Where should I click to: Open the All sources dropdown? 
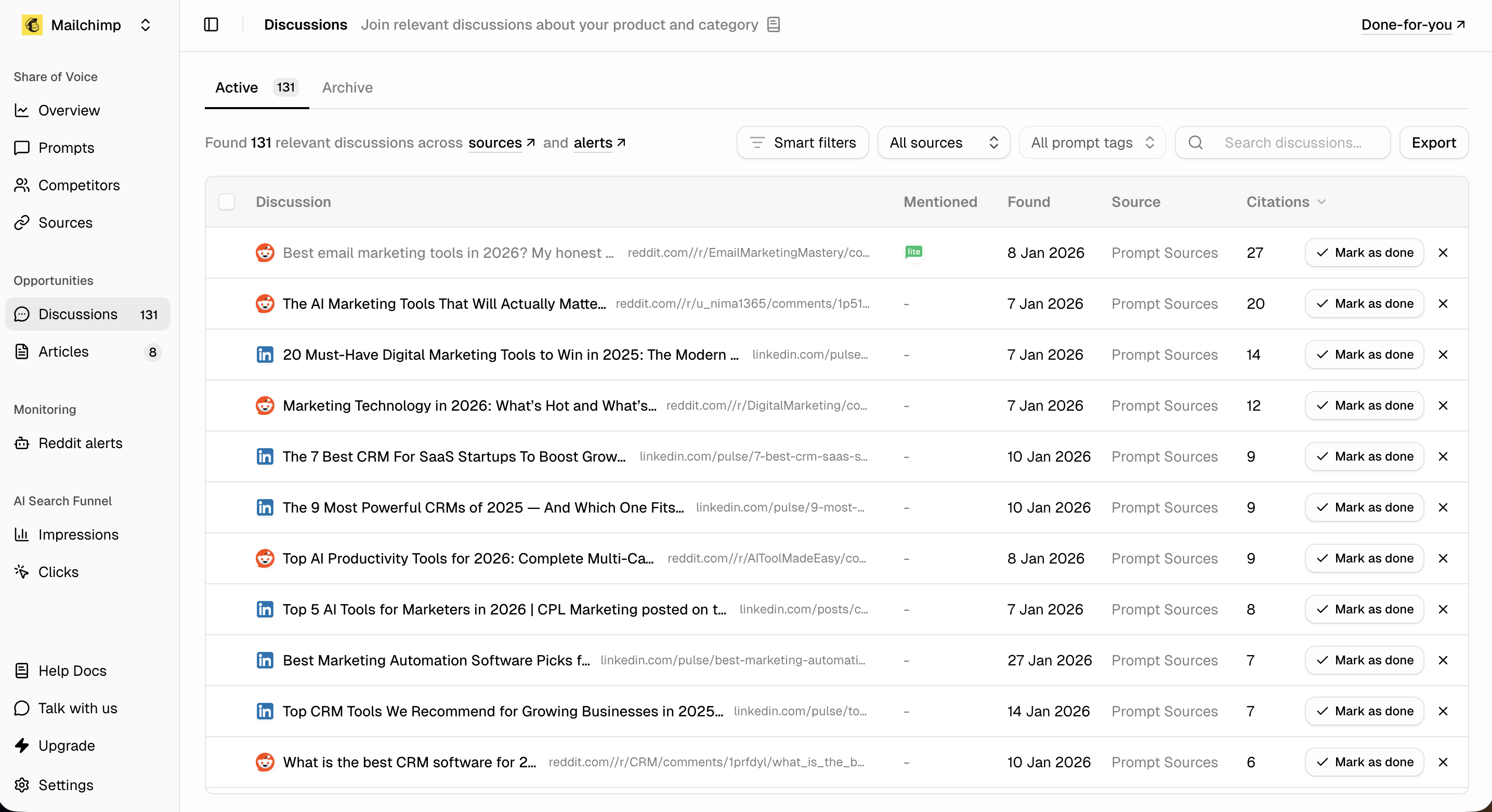943,142
